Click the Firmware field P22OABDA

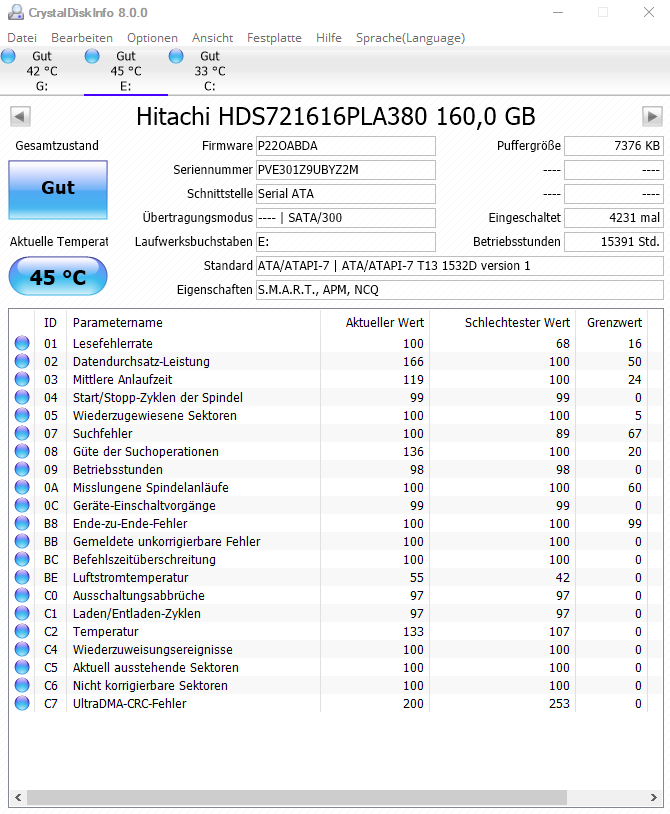[346, 146]
